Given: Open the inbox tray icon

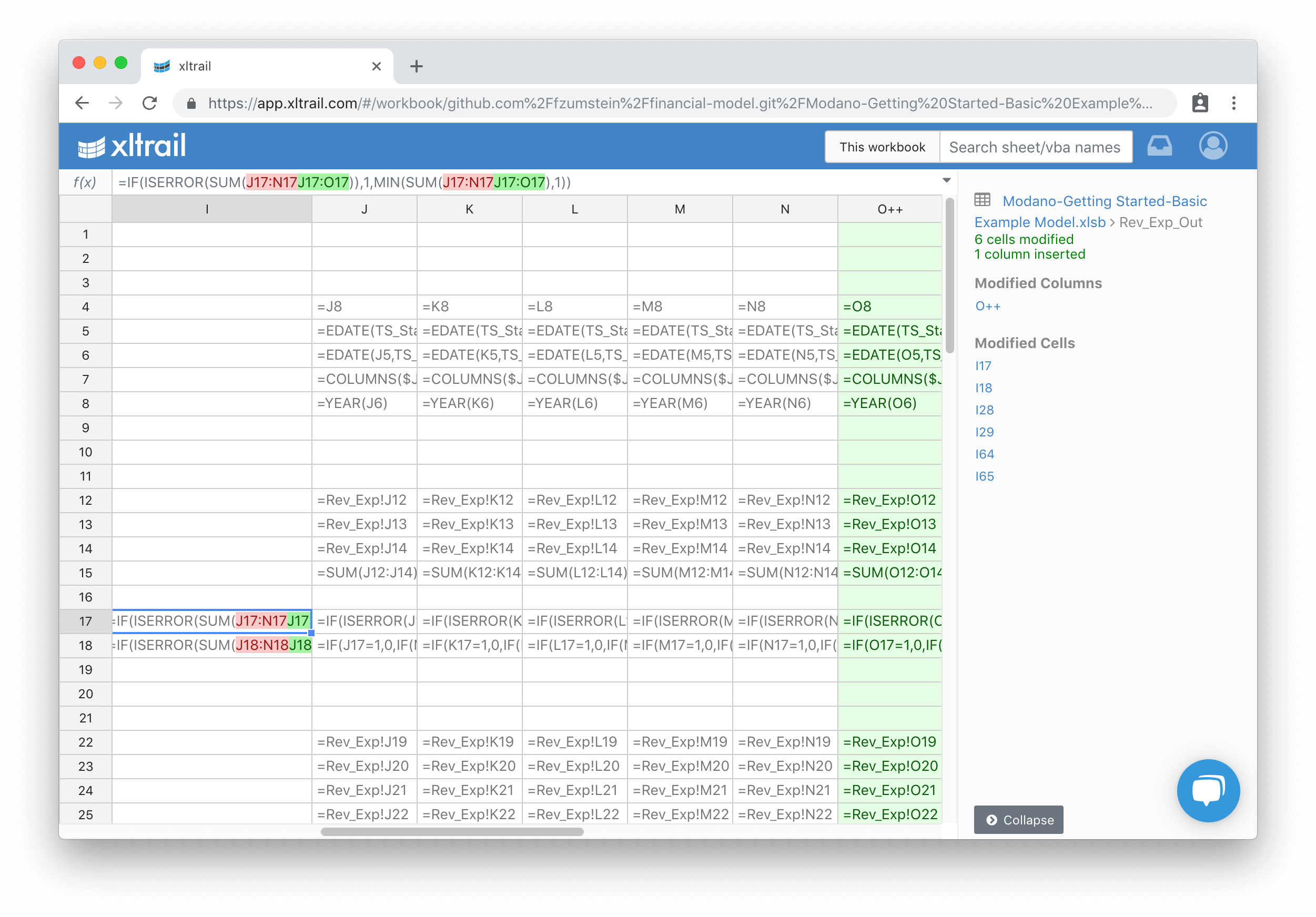Looking at the screenshot, I should click(1159, 146).
